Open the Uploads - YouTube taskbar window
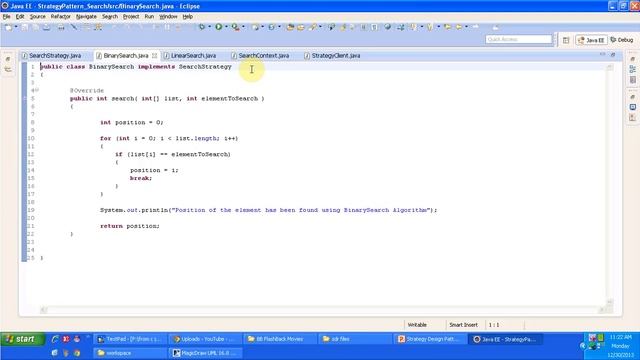This screenshot has height=360, width=640. (204, 339)
